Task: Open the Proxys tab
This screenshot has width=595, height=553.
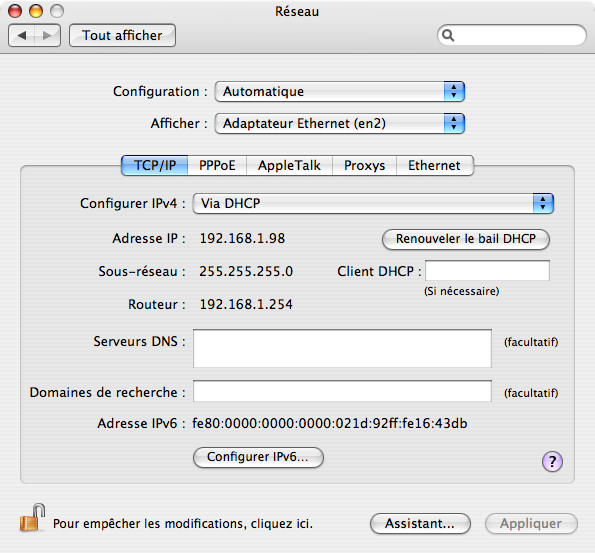Action: pos(365,165)
